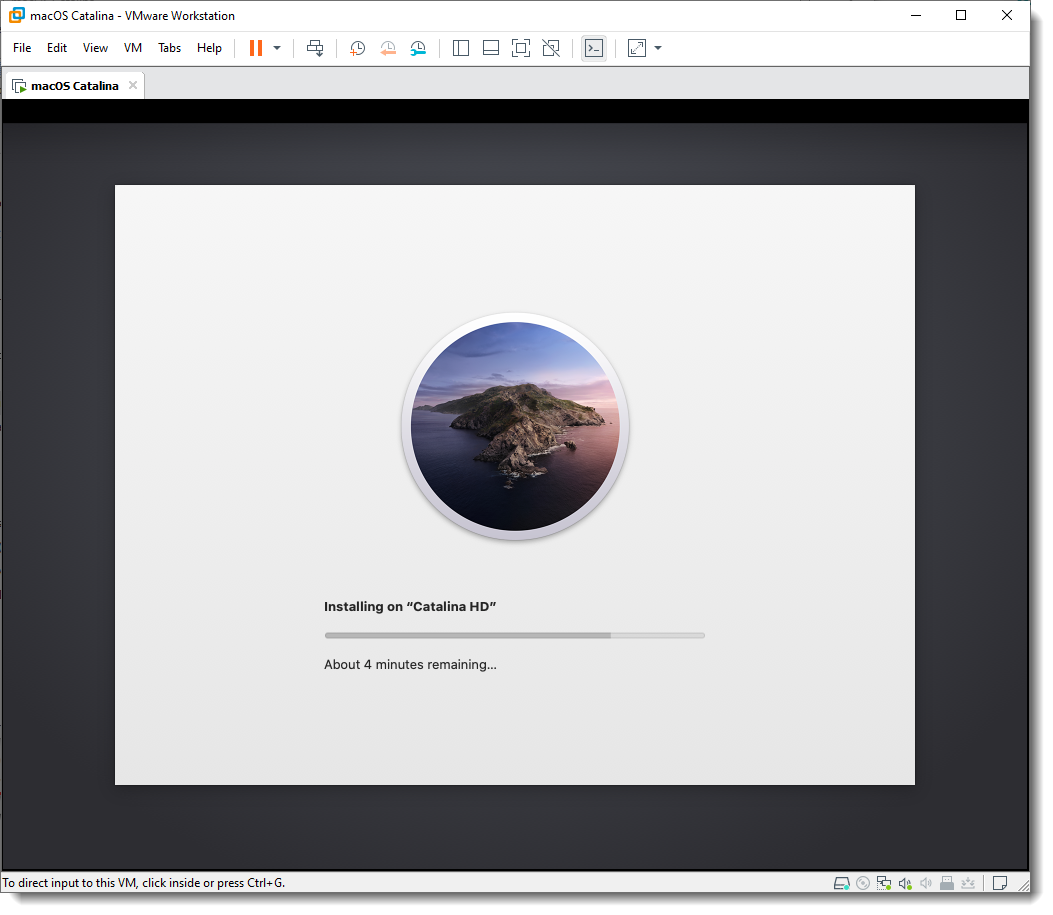Viewport: 1053px width, 915px height.
Task: Open the power options dropdown arrow
Action: (x=277, y=48)
